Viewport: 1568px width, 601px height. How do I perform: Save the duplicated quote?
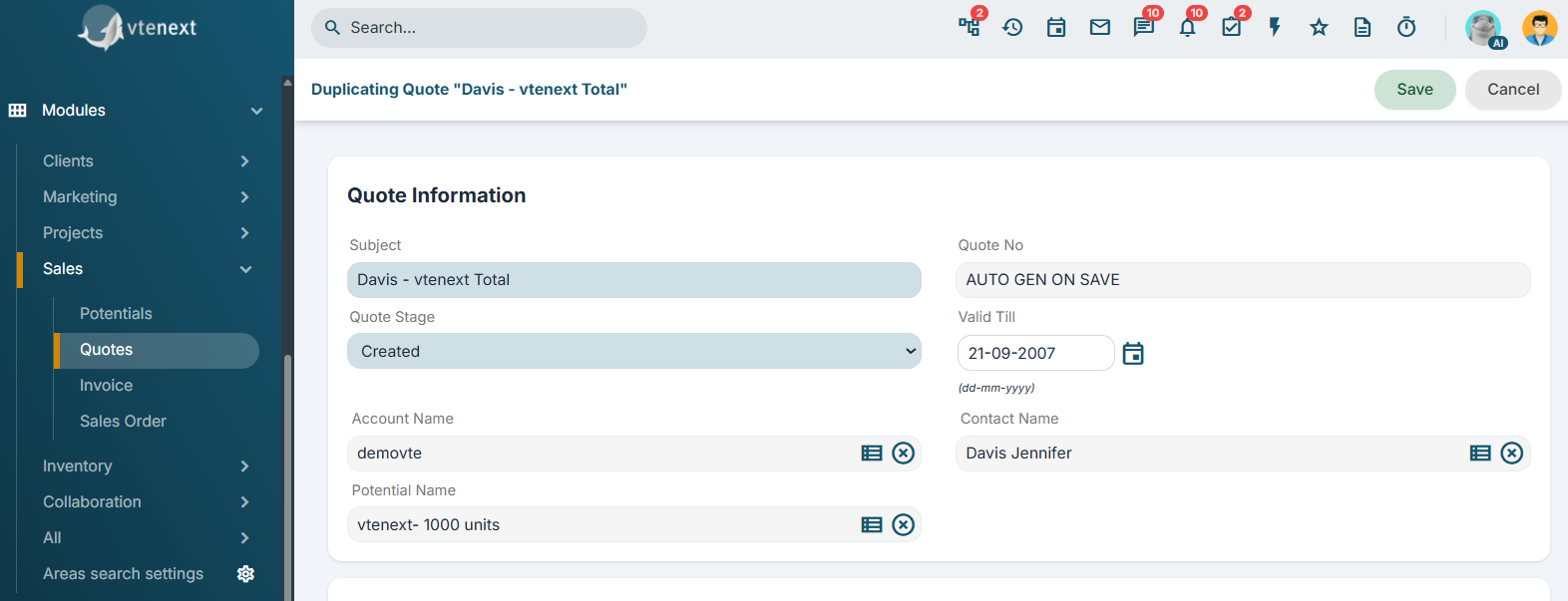(x=1414, y=90)
